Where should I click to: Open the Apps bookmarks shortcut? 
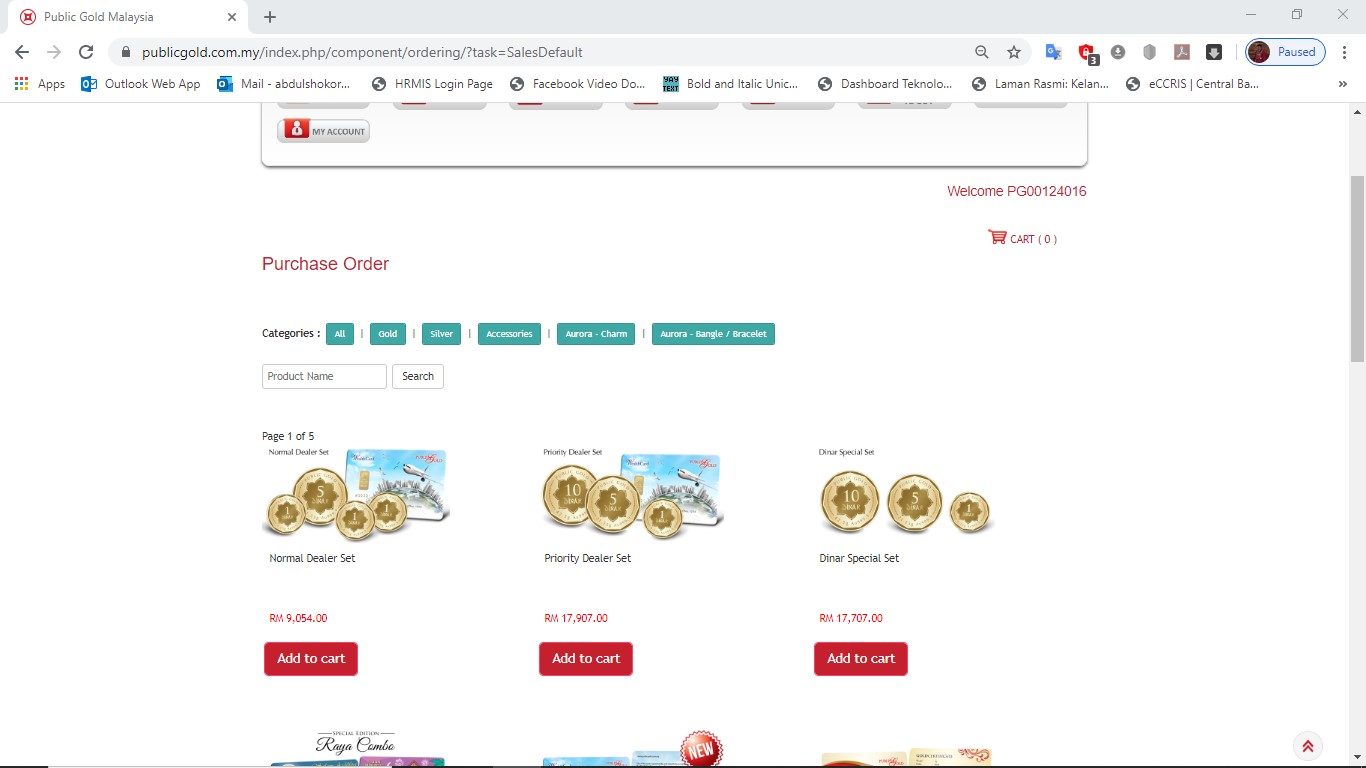(40, 84)
